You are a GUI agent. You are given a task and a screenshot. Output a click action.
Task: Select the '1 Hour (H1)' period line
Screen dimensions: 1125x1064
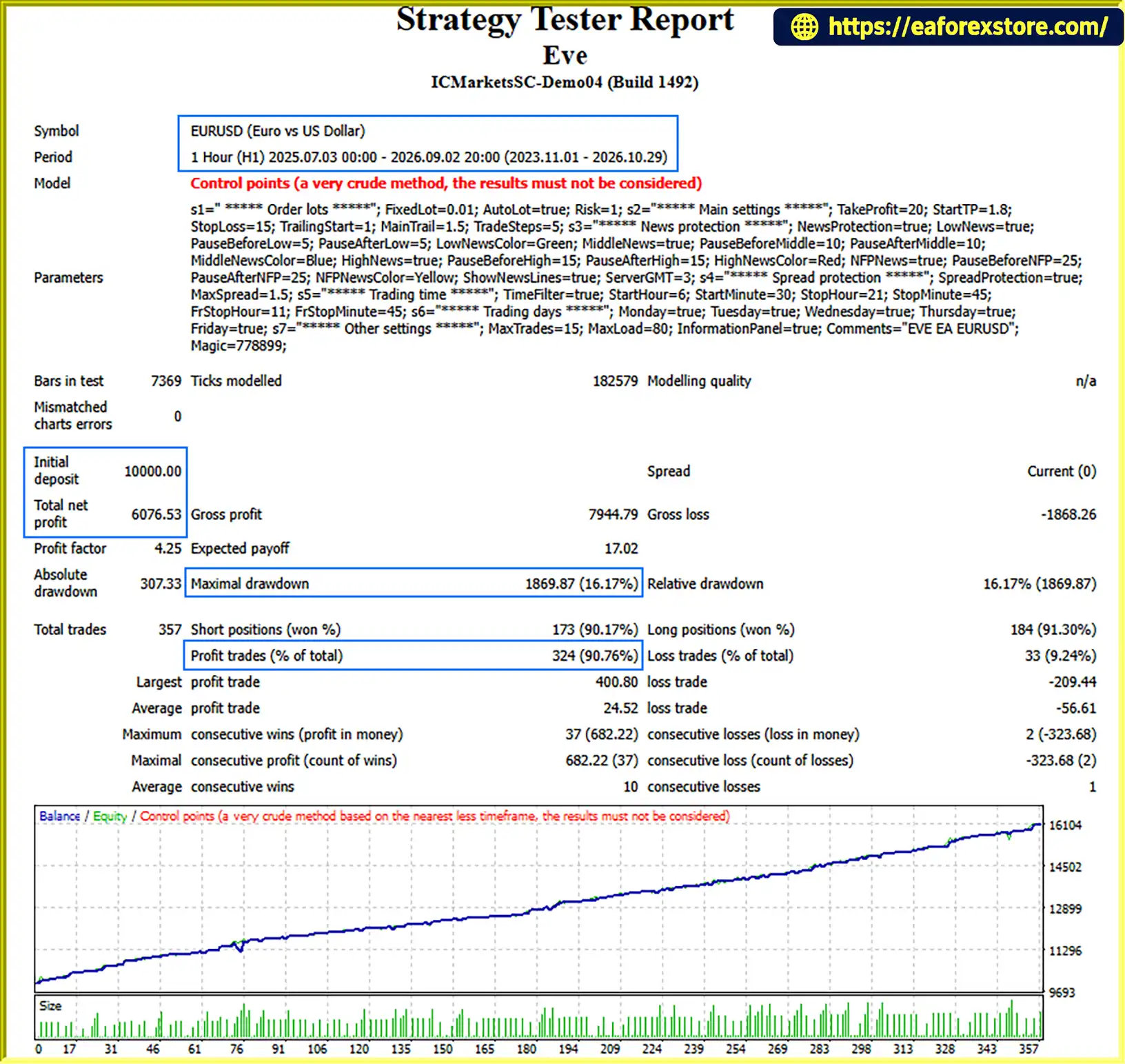pos(429,157)
